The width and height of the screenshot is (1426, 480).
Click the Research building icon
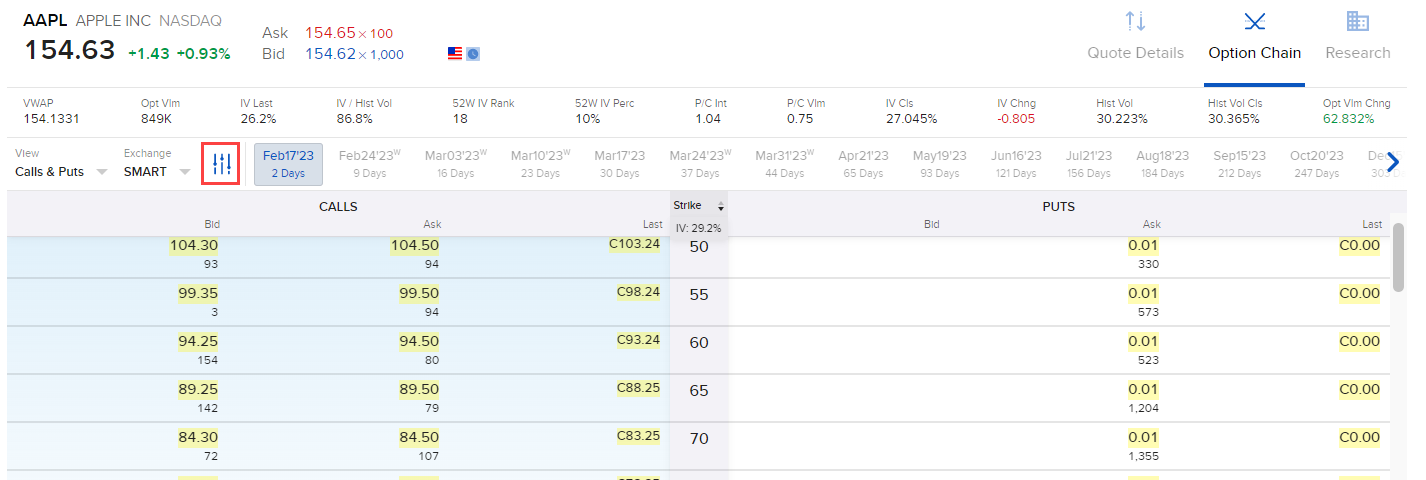1357,21
